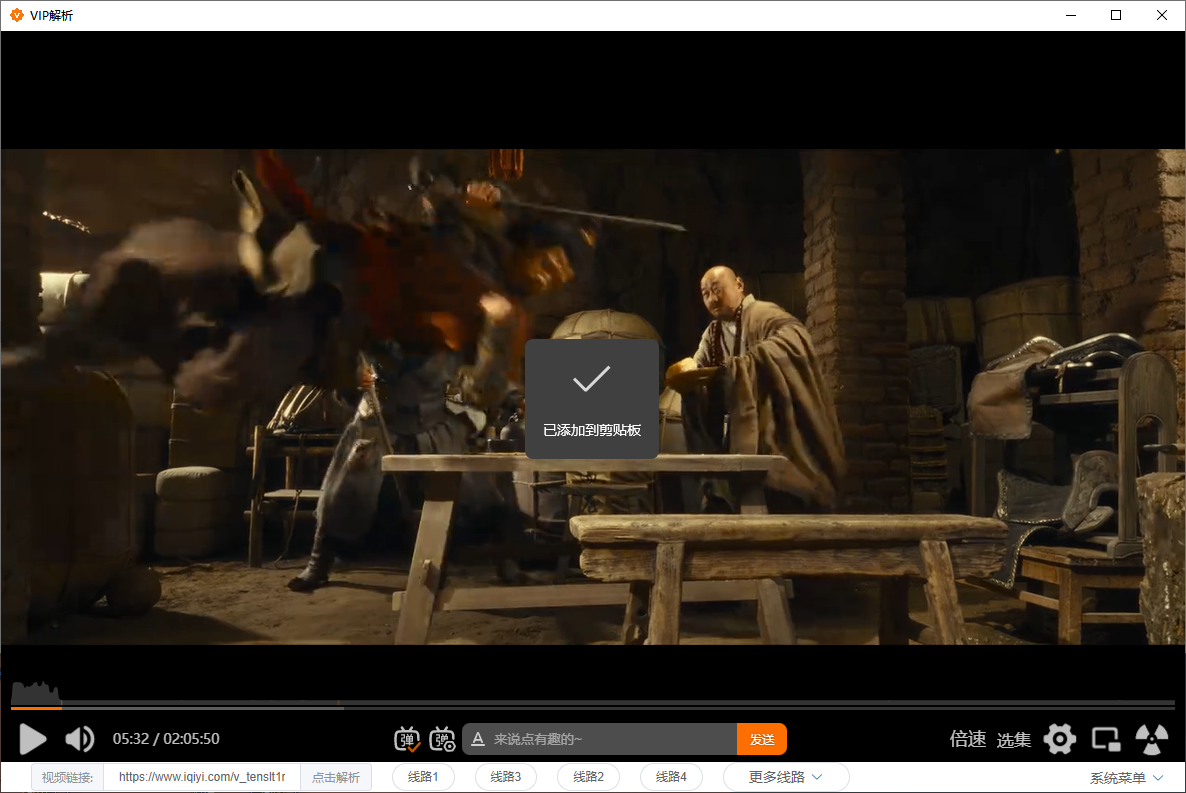The height and width of the screenshot is (793, 1186).
Task: Toggle the danmaku bullet comments switch
Action: (407, 739)
